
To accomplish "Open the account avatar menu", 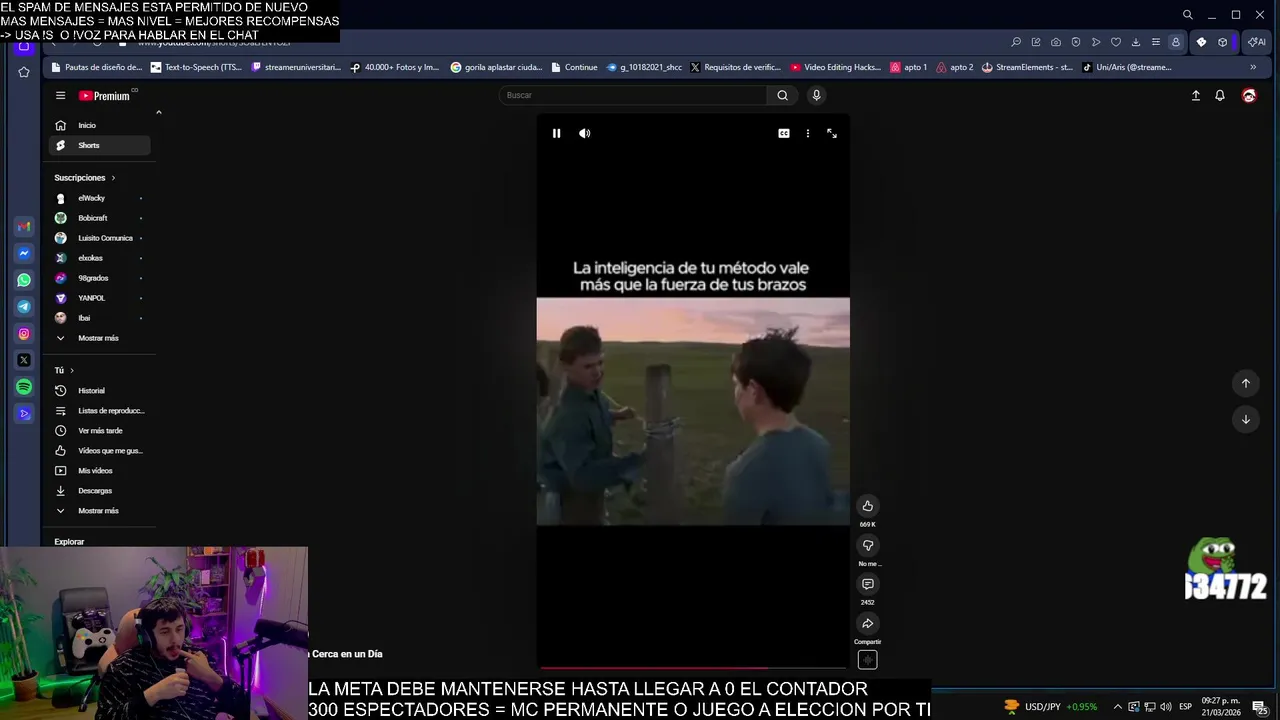I will pyautogui.click(x=1249, y=95).
